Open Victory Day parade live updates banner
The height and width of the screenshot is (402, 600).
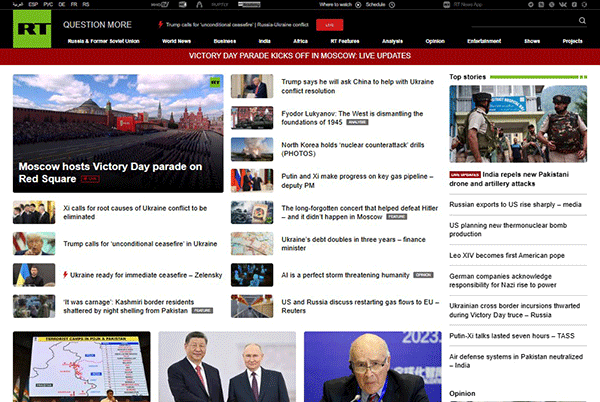tap(300, 56)
